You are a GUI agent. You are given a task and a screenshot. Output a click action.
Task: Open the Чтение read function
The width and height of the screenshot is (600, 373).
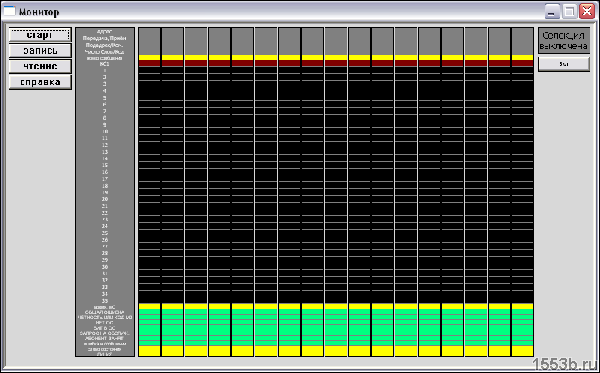pos(40,66)
